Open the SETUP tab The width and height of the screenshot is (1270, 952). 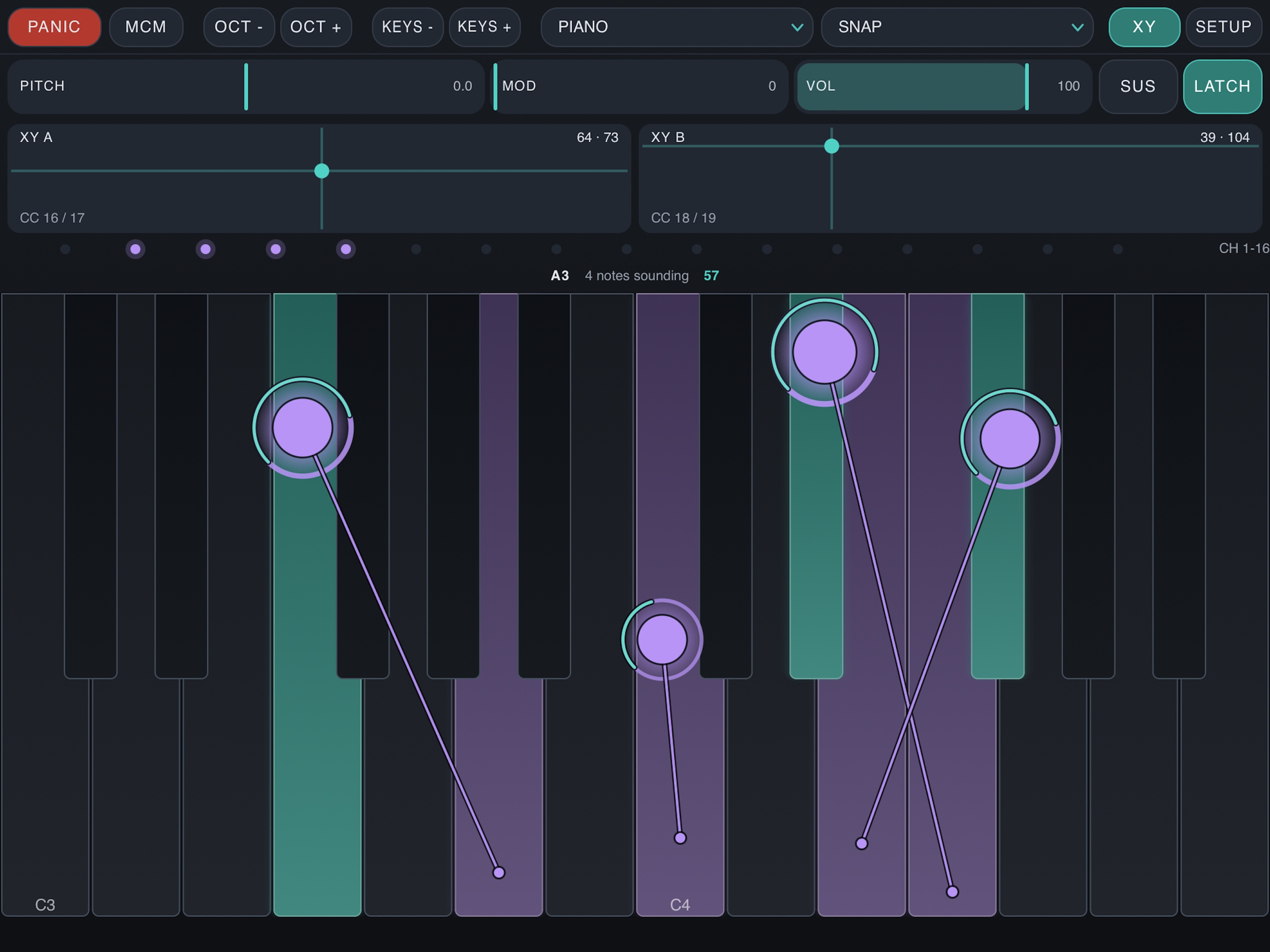click(1223, 27)
